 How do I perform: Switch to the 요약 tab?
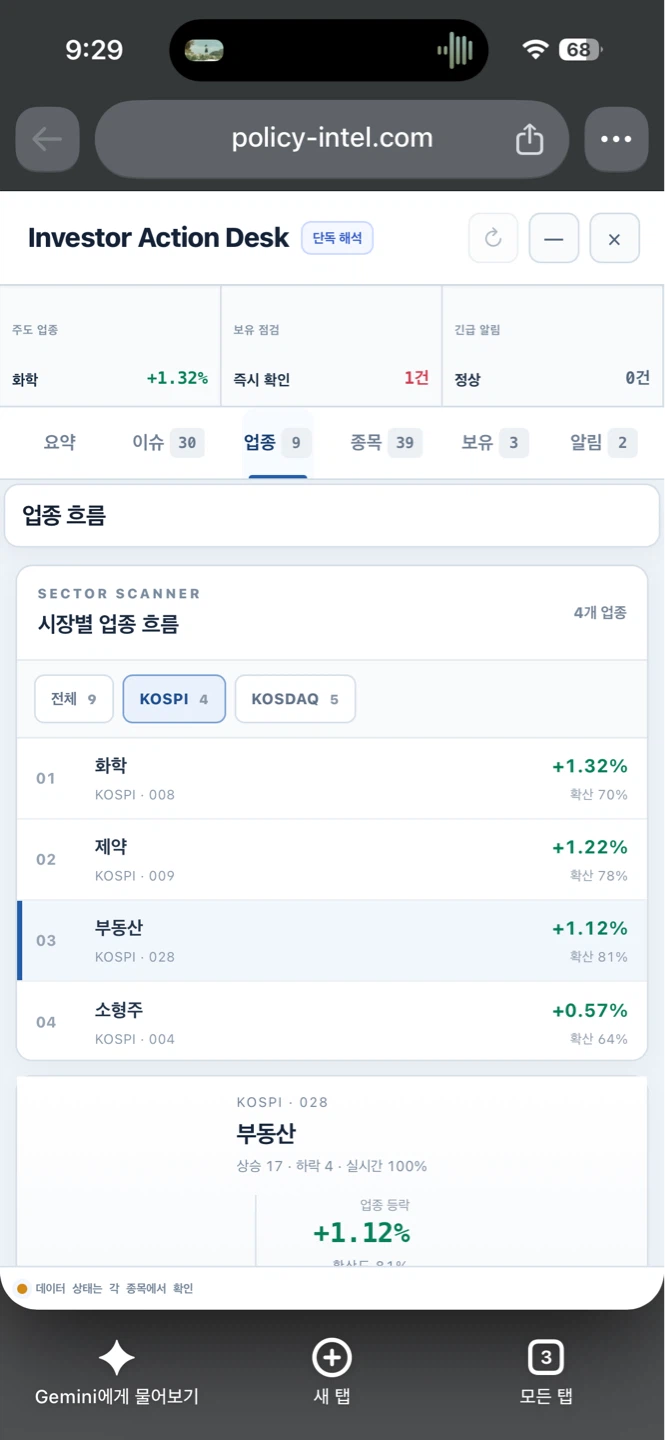tap(60, 442)
